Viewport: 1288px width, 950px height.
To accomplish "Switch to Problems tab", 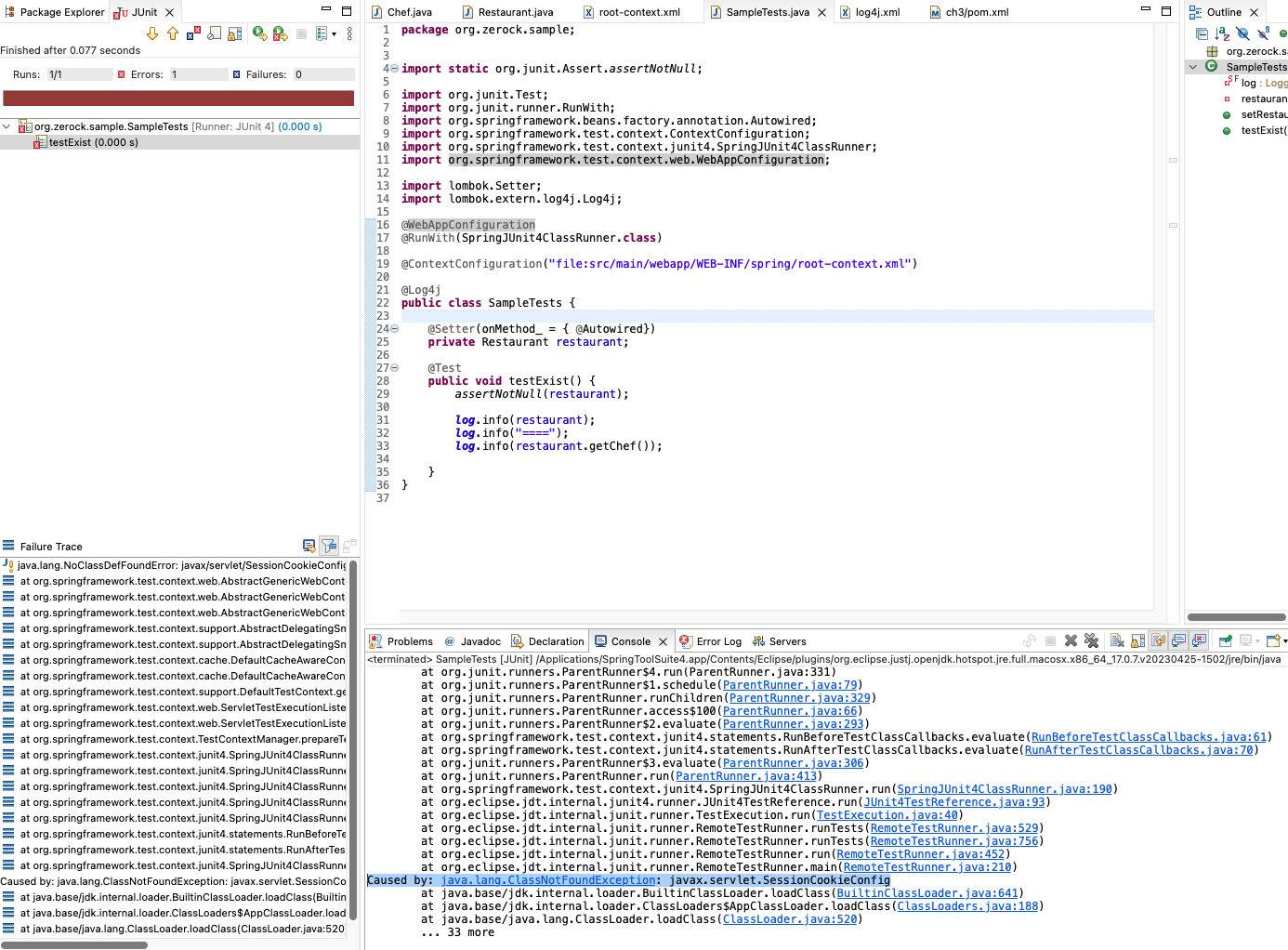I will 401,641.
